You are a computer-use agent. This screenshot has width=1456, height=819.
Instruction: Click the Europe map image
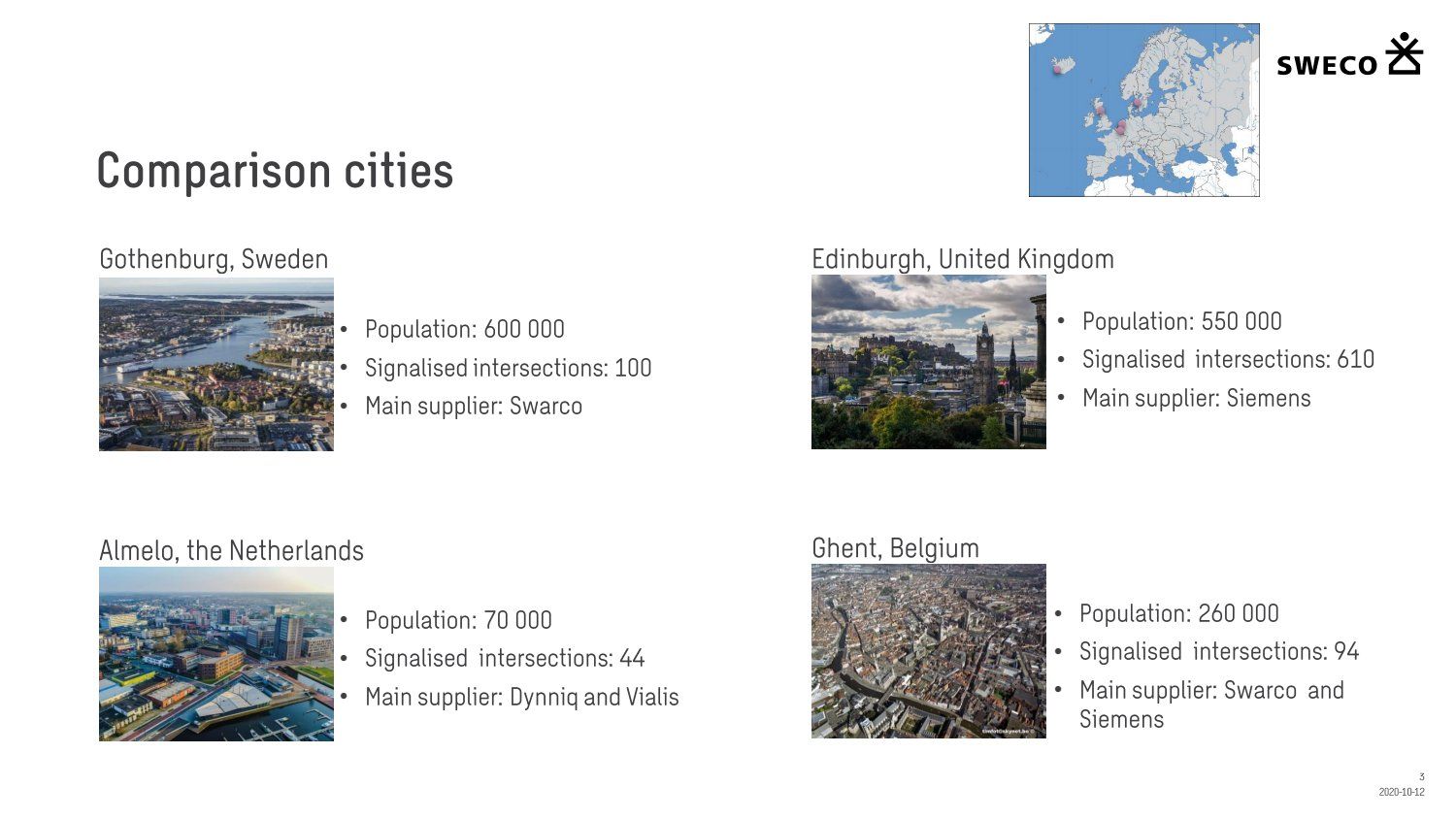point(1143,111)
